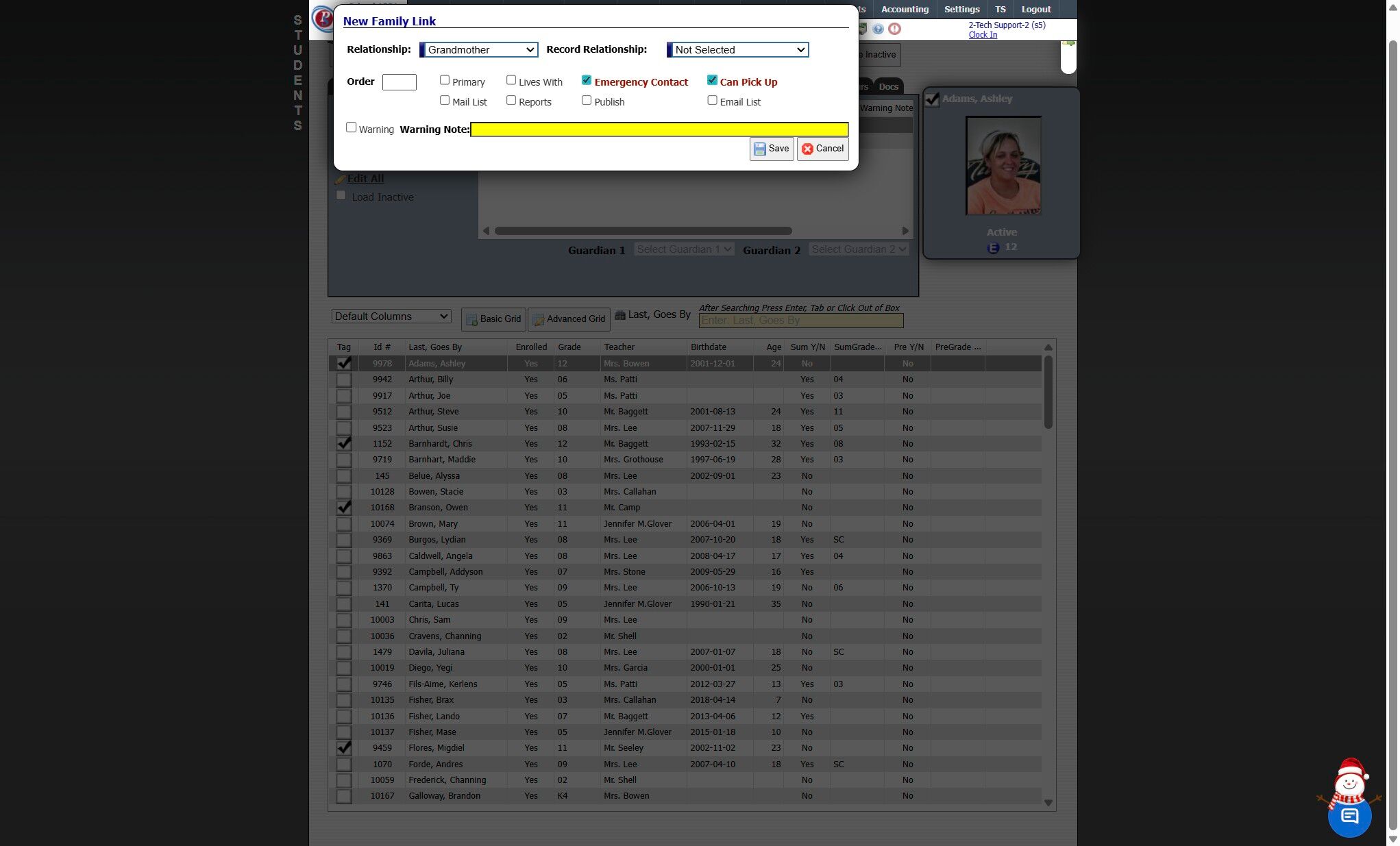The width and height of the screenshot is (1400, 846).
Task: Open the Relationship dropdown showing Grandmother
Action: [x=480, y=50]
